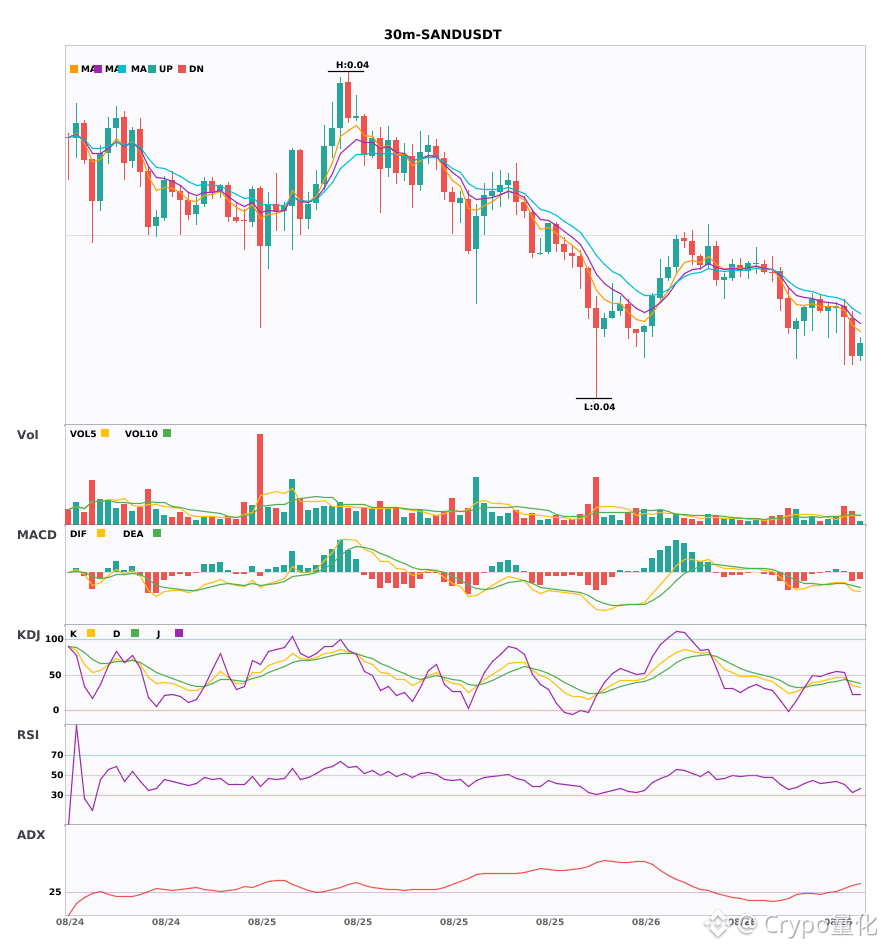Click the DIF legend text

pos(78,534)
